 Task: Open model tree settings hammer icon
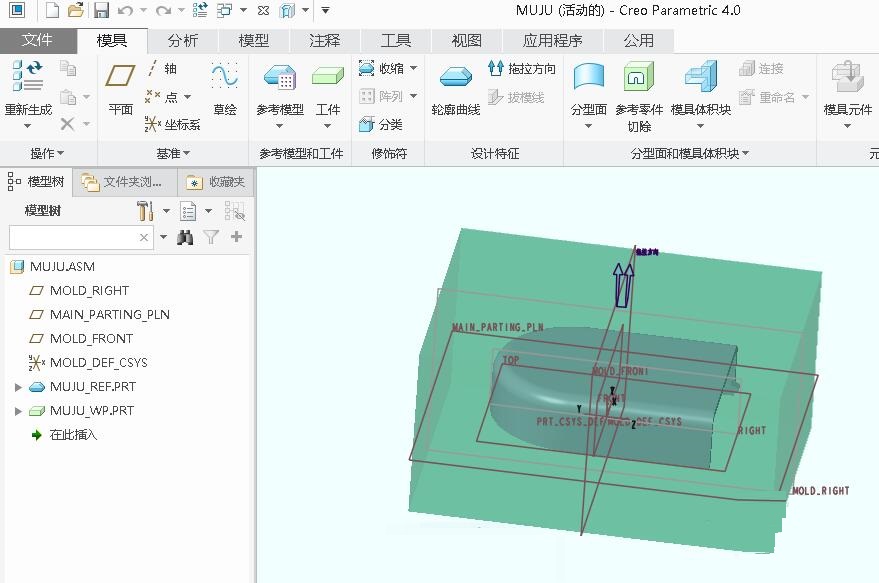(x=145, y=211)
